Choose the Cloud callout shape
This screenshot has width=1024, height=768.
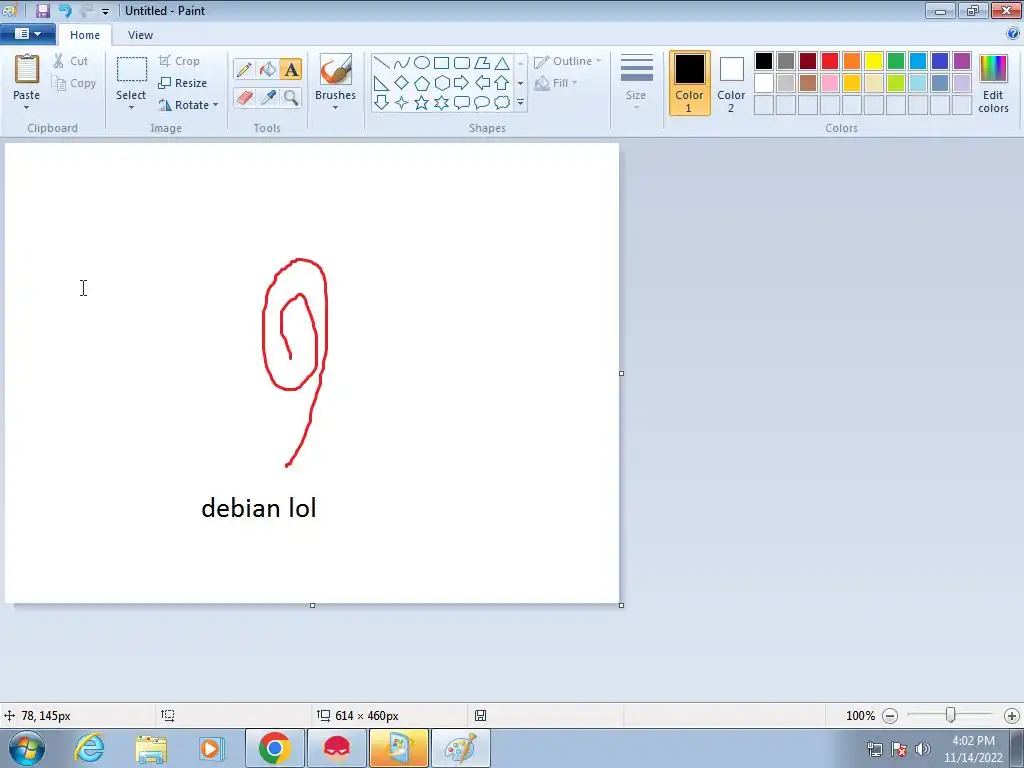pyautogui.click(x=502, y=103)
